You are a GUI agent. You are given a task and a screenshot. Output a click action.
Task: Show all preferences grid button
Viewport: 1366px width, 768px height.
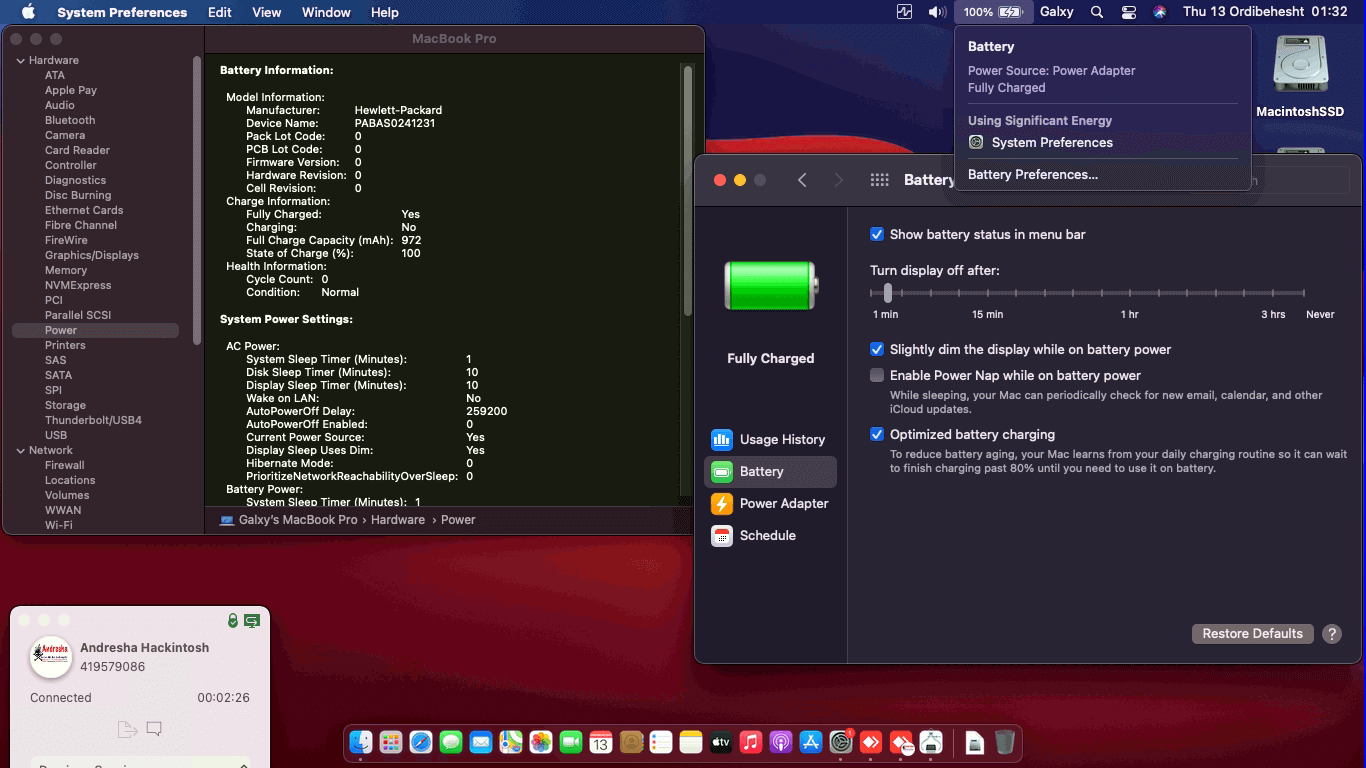[880, 180]
